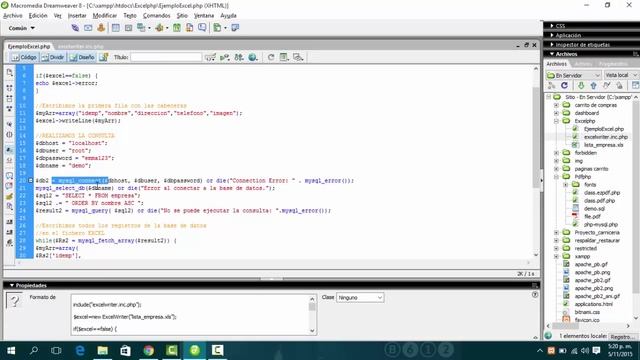640x360 pixels.
Task: Select lista_empresa.xls in file tree
Action: tap(603, 145)
